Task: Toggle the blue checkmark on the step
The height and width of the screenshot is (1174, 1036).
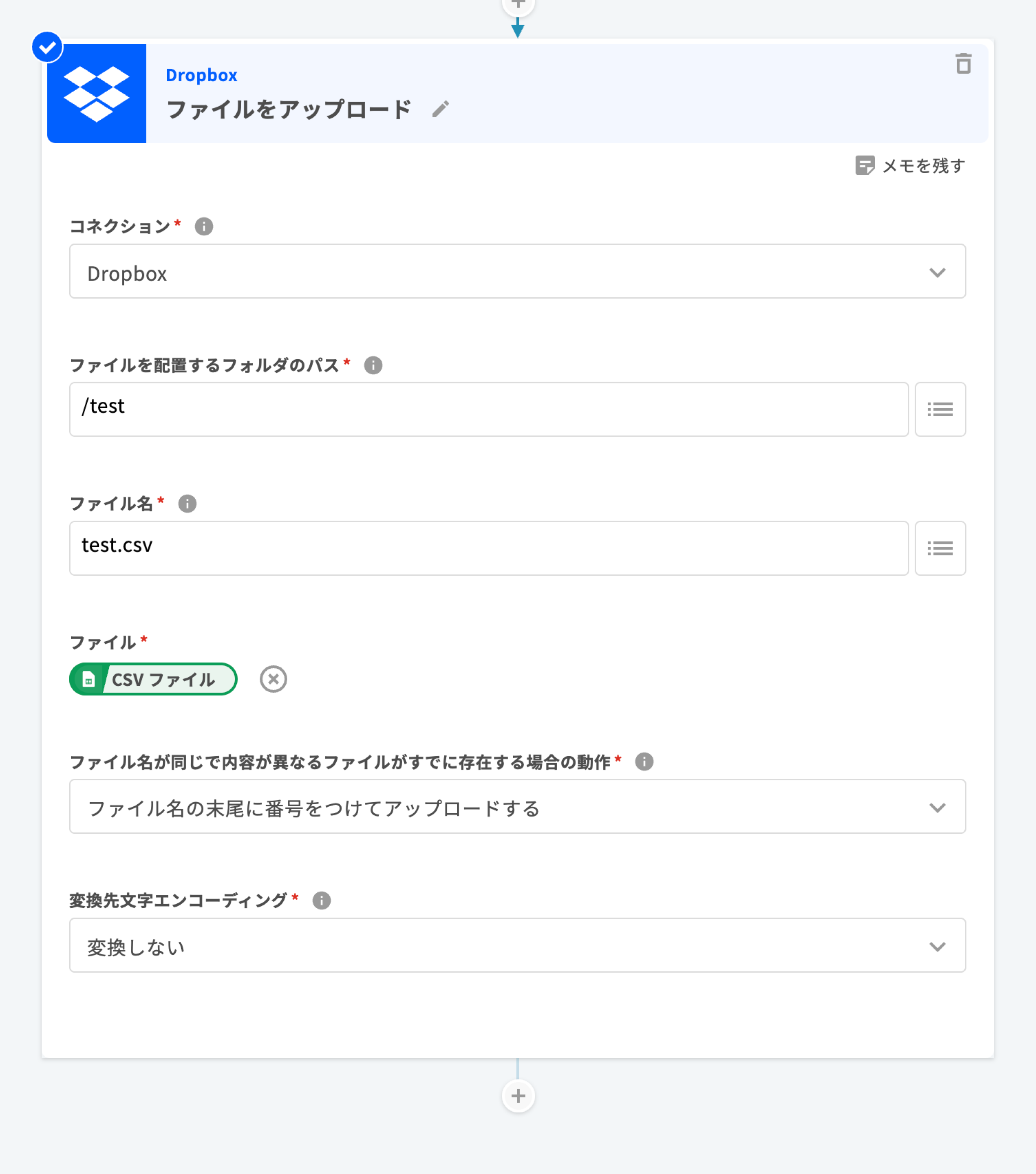Action: pos(47,47)
